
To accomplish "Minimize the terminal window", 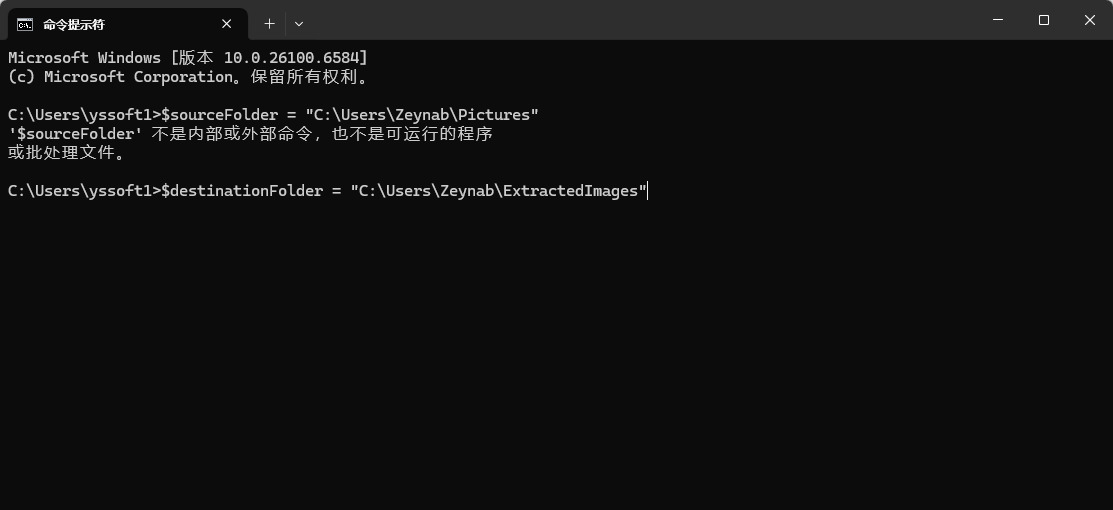I will pyautogui.click(x=998, y=20).
